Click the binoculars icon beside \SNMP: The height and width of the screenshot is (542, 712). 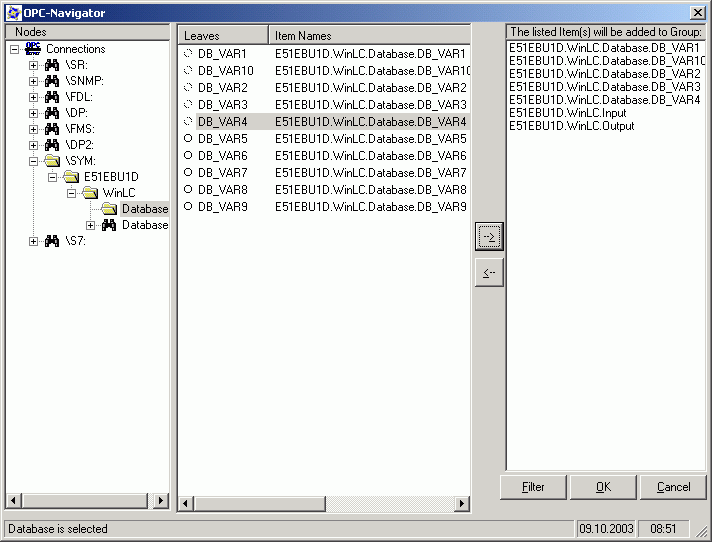click(x=52, y=81)
